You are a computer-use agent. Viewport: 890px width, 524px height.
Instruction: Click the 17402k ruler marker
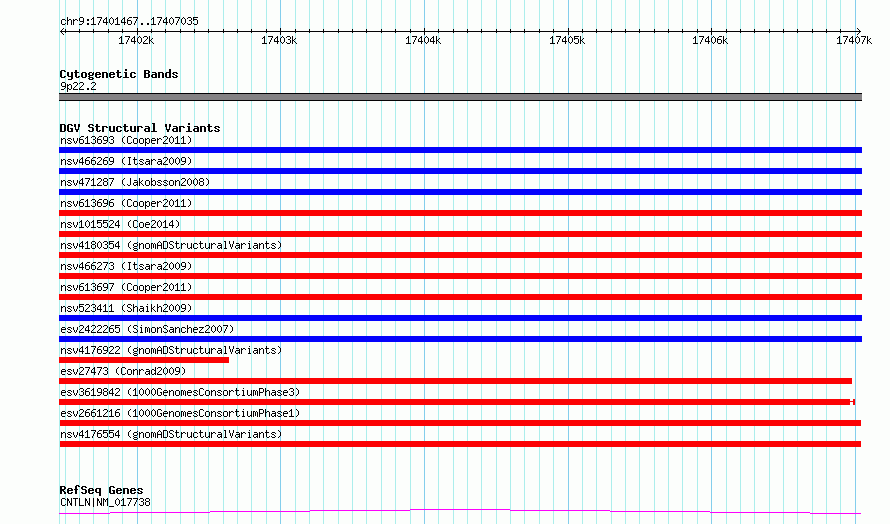pos(136,40)
